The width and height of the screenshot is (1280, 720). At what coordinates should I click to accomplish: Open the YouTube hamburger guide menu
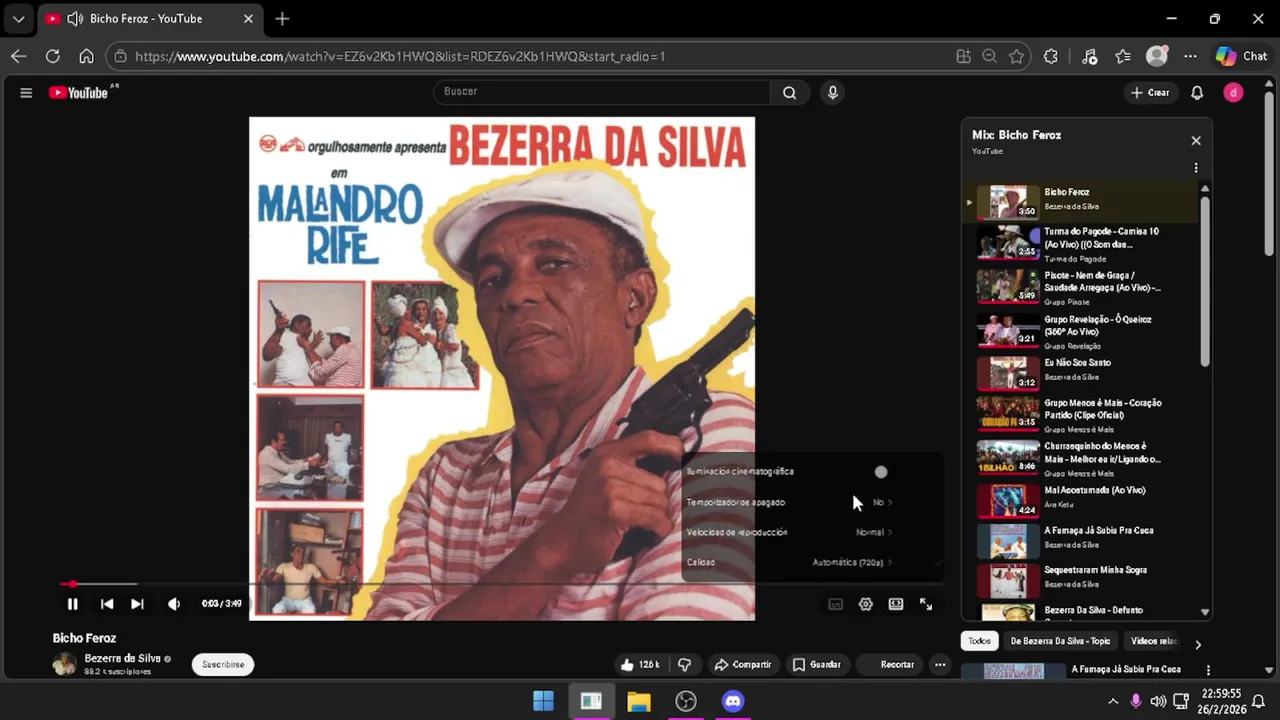[x=26, y=93]
